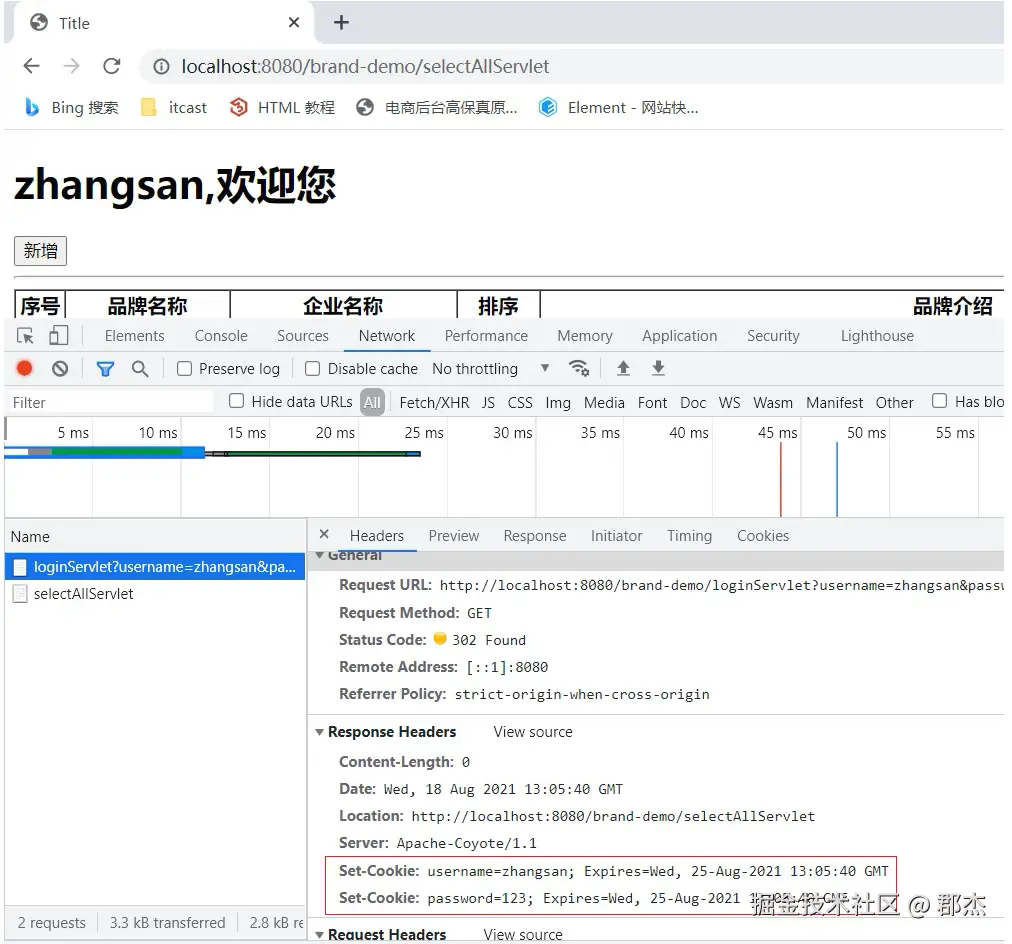Viewport: 1012px width, 944px height.
Task: Filter by Manifest requests
Action: point(834,403)
